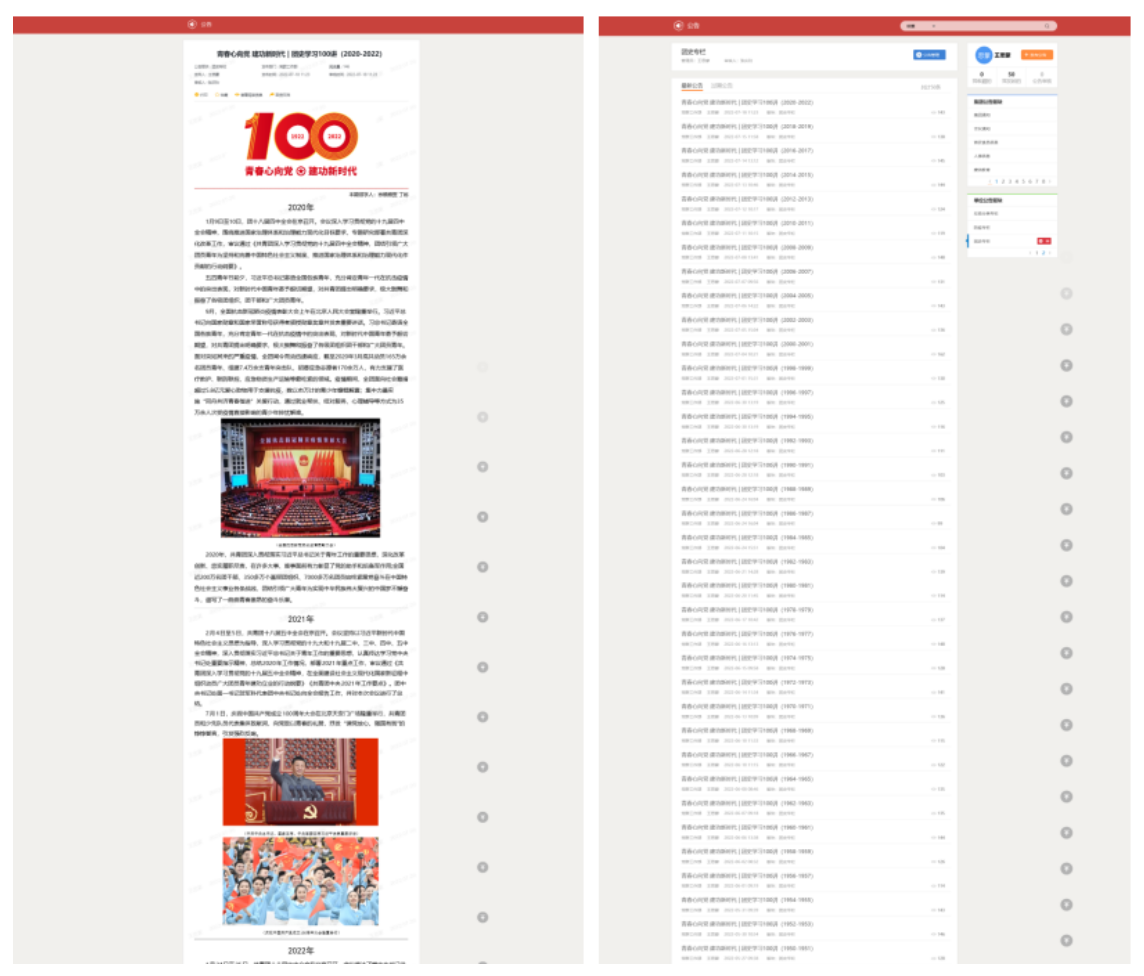The width and height of the screenshot is (1144, 976).
Task: Open the list entry for 团史学习100讲 (1980-1981)
Action: click(747, 586)
